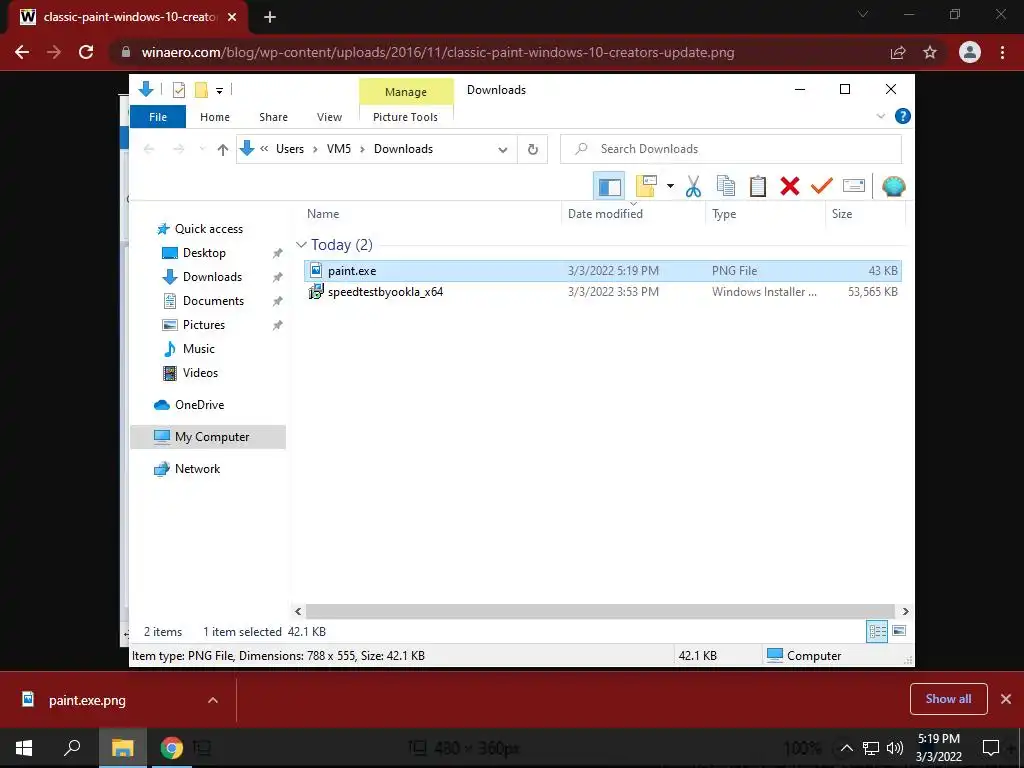The height and width of the screenshot is (768, 1024).
Task: Open Documents in navigation pane
Action: point(213,301)
